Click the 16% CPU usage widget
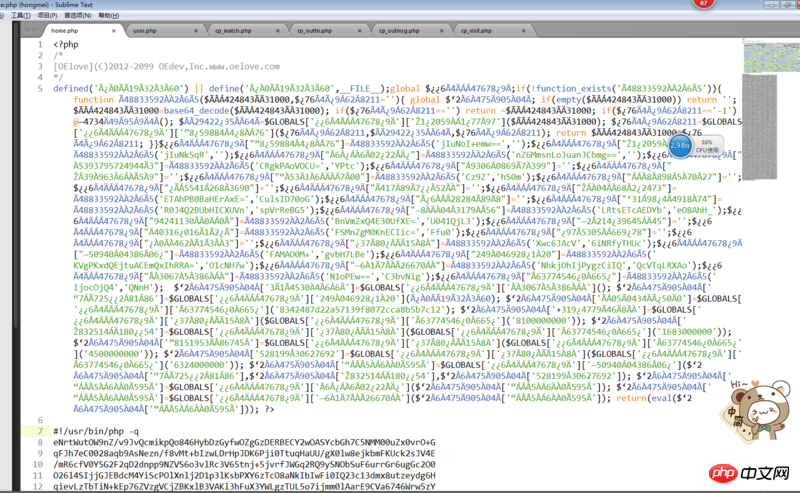Screen dimensions: 800x493 pos(707,146)
